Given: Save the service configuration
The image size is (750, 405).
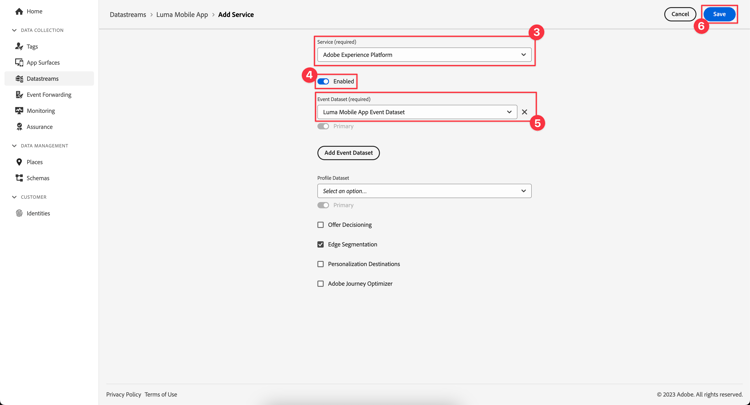Looking at the screenshot, I should pos(719,14).
